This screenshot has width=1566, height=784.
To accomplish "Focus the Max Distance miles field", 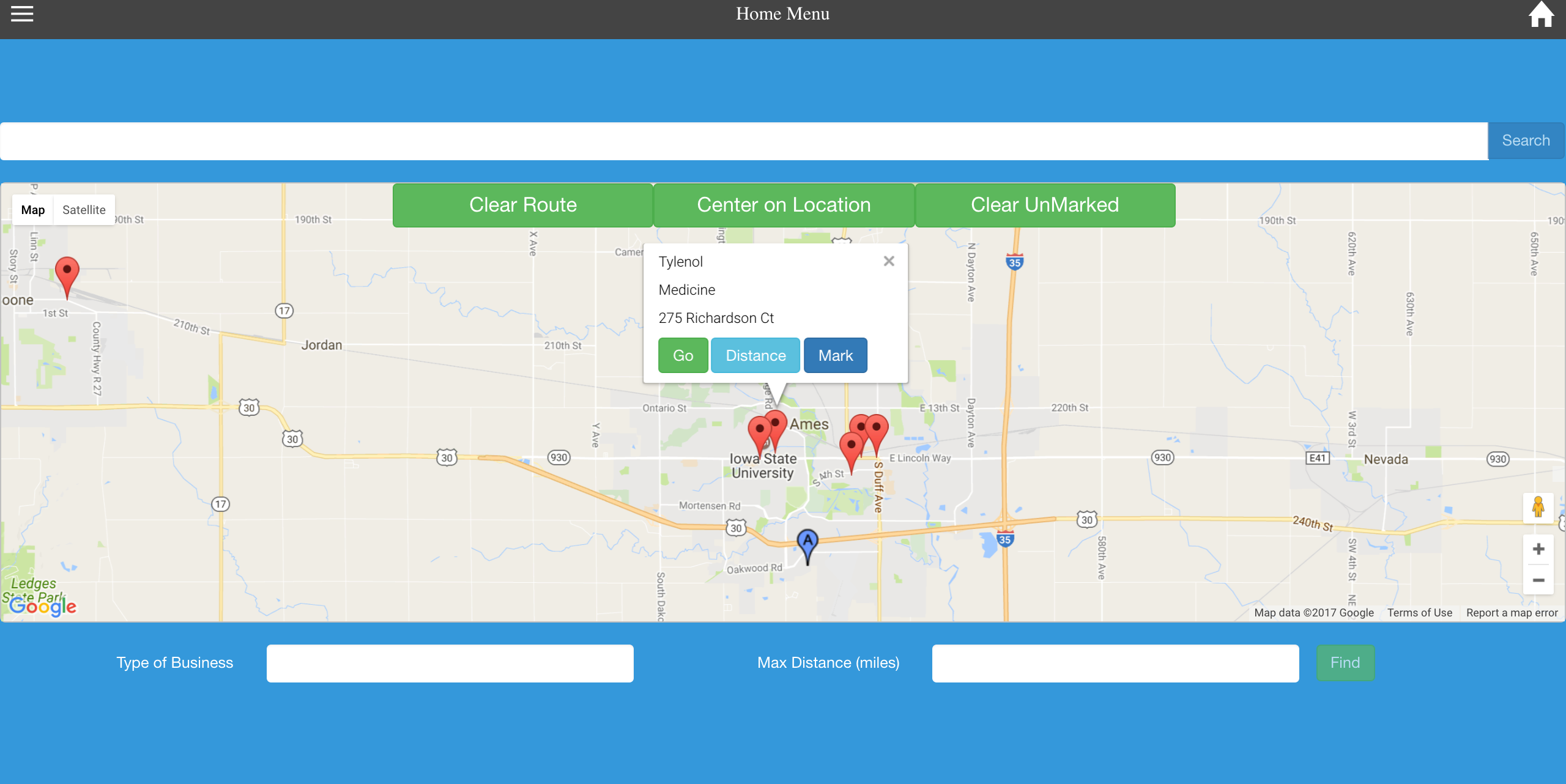I will coord(1115,664).
